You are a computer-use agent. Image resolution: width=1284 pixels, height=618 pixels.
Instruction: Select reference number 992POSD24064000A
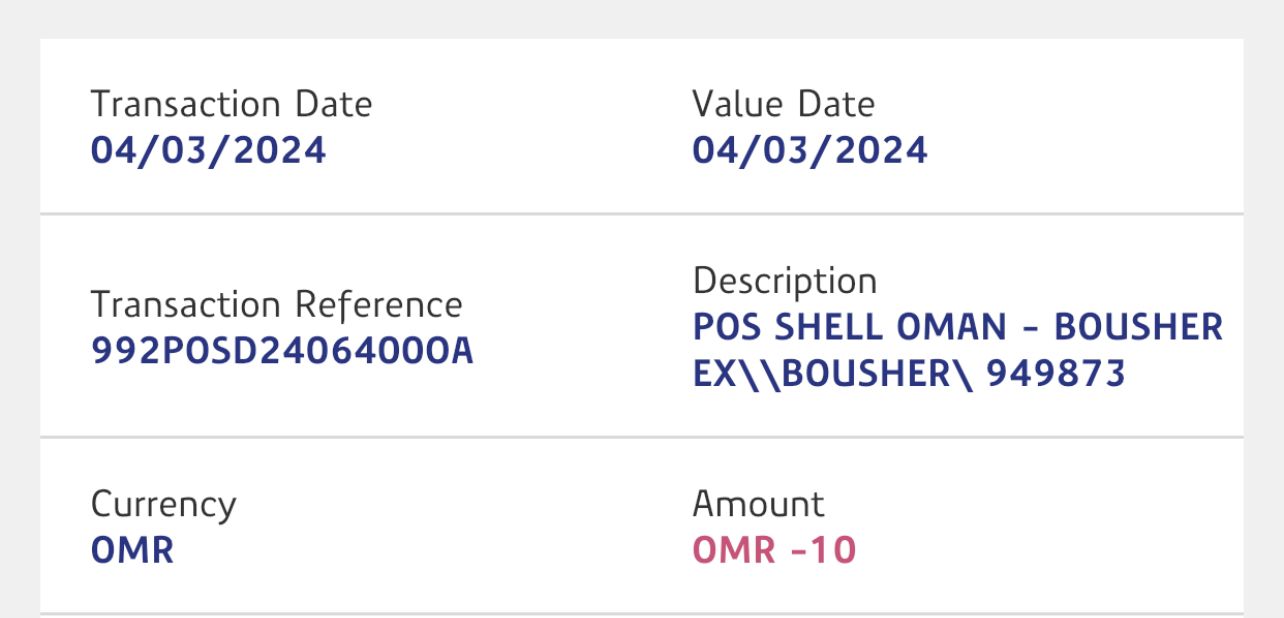[x=282, y=351]
